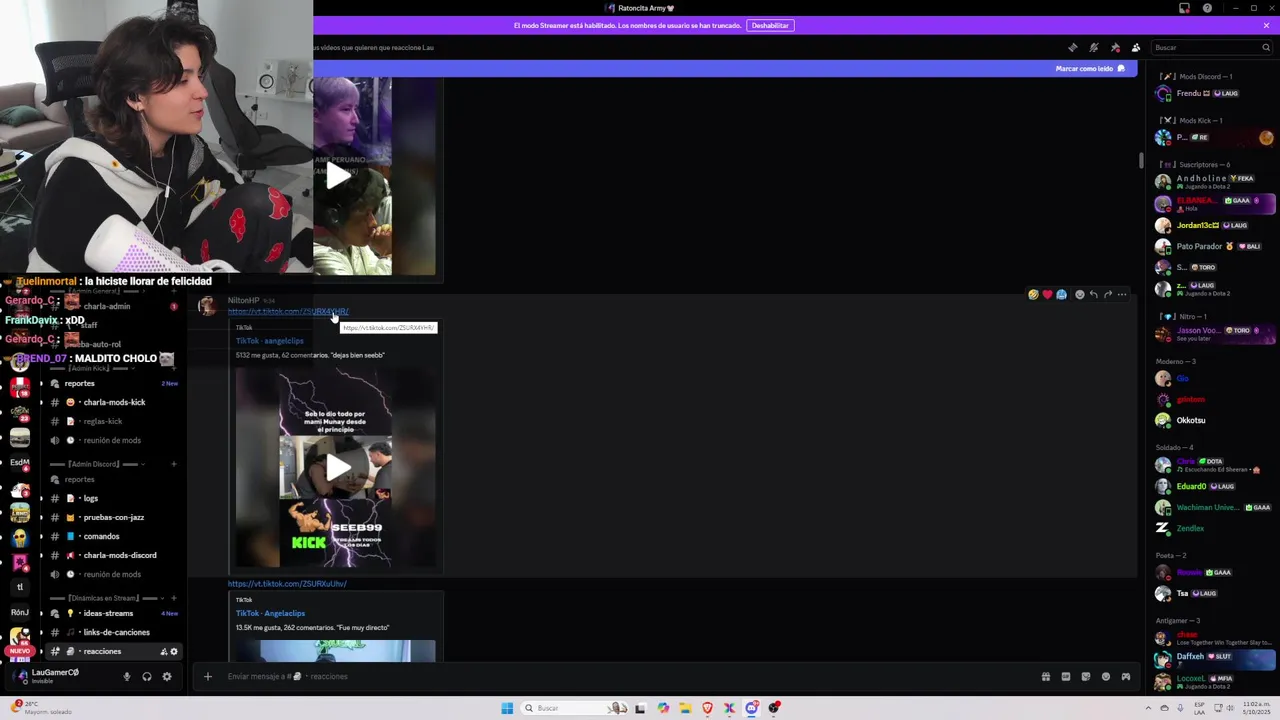This screenshot has width=1280, height=720.
Task: Add channel plus next to Admin Discord
Action: (x=174, y=464)
